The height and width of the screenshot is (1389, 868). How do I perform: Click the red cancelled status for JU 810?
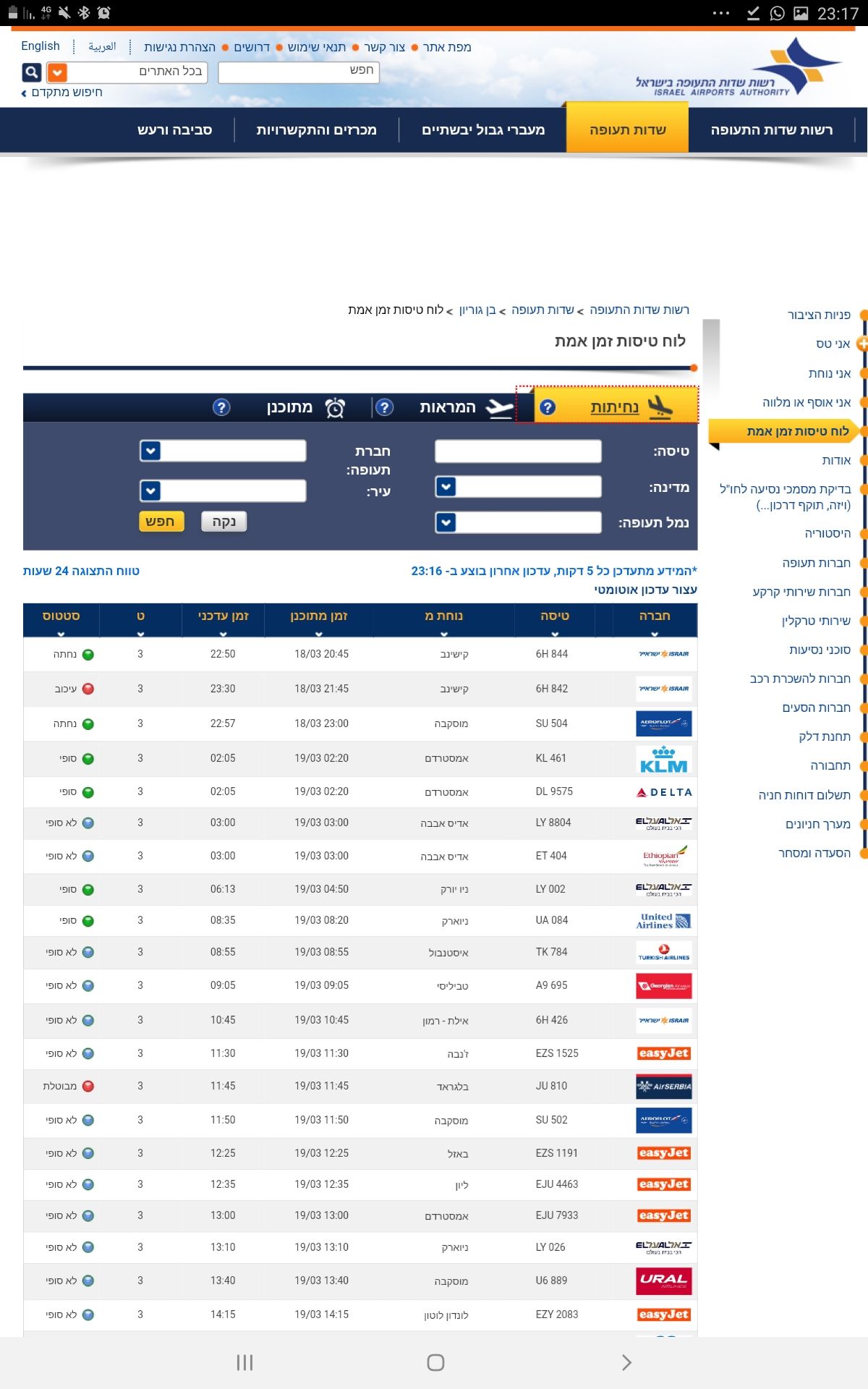pyautogui.click(x=88, y=1086)
